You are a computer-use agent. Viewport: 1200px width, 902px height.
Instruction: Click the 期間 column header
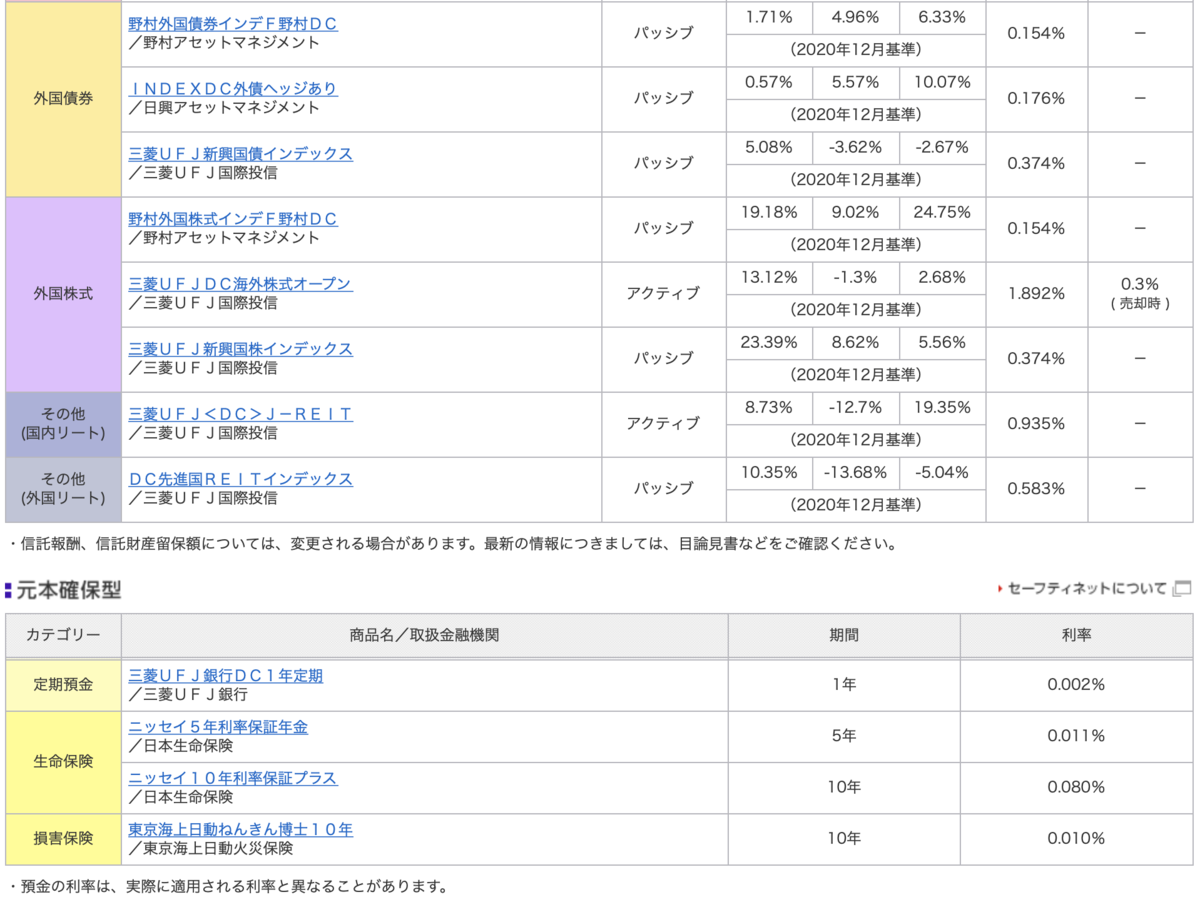click(x=844, y=634)
